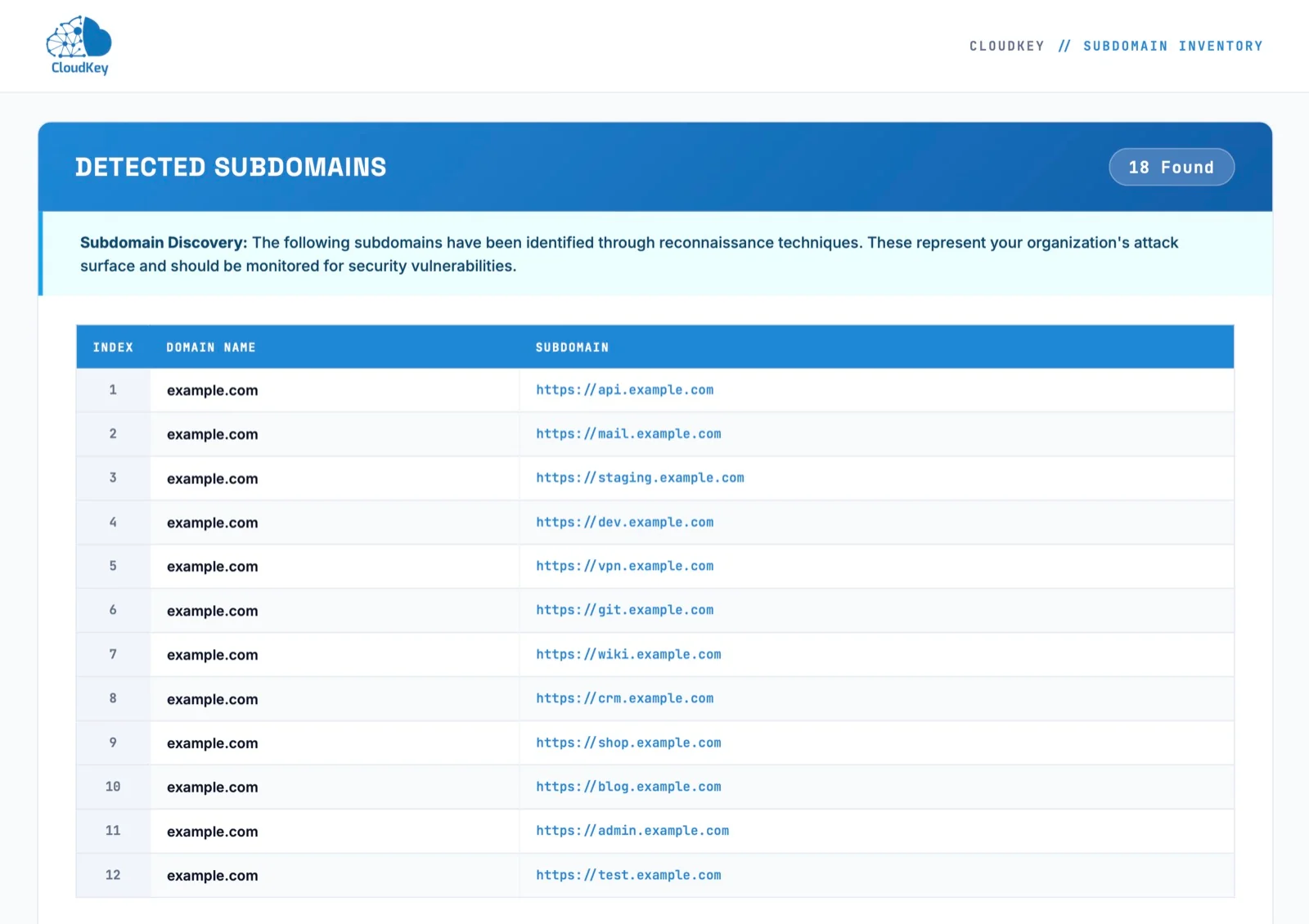Open the https://api.example.com link
This screenshot has width=1309, height=924.
(x=625, y=390)
